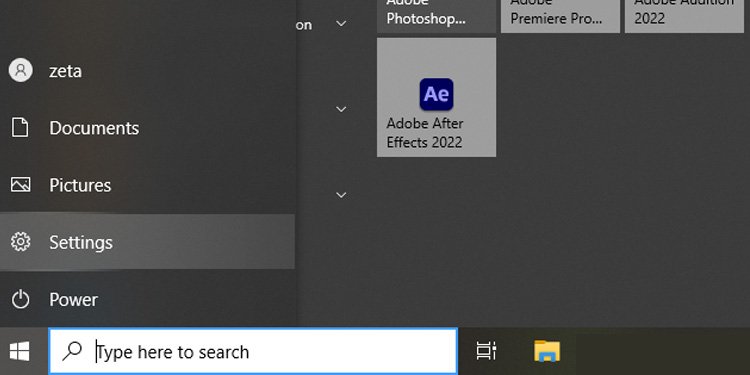This screenshot has height=375, width=750.
Task: Open Task View on the taskbar
Action: tap(486, 352)
